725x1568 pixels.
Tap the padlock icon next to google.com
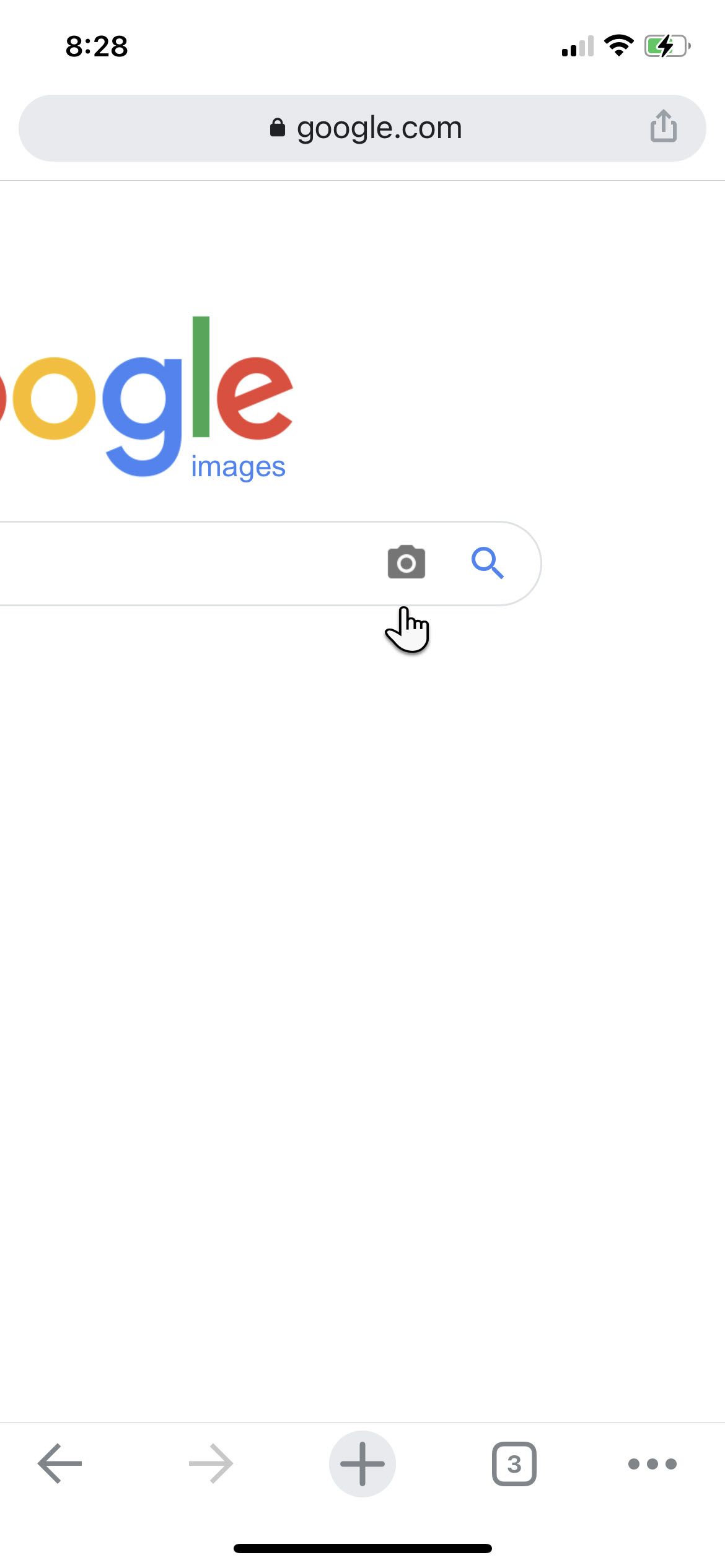click(x=278, y=127)
